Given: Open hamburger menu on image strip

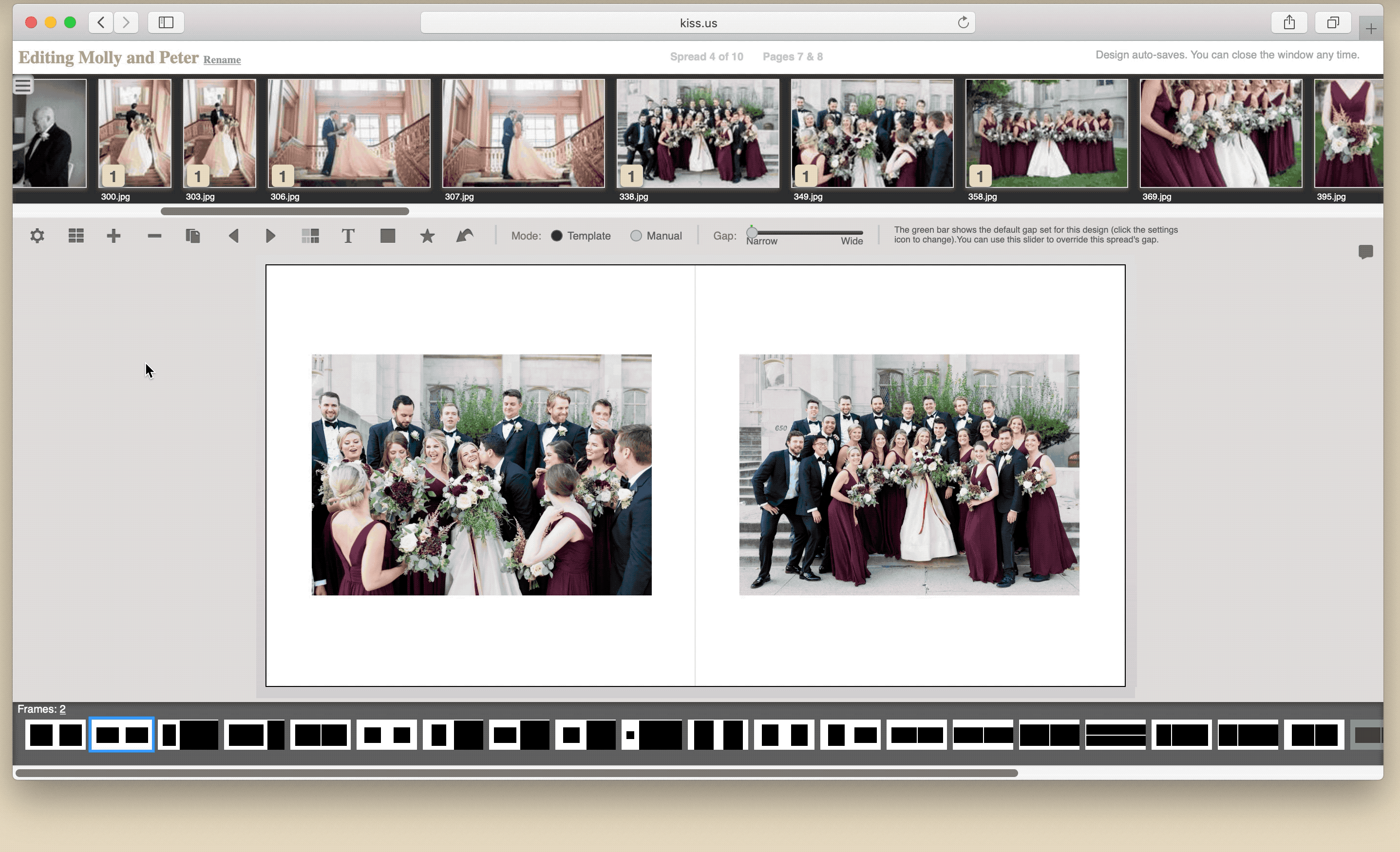Looking at the screenshot, I should [23, 86].
